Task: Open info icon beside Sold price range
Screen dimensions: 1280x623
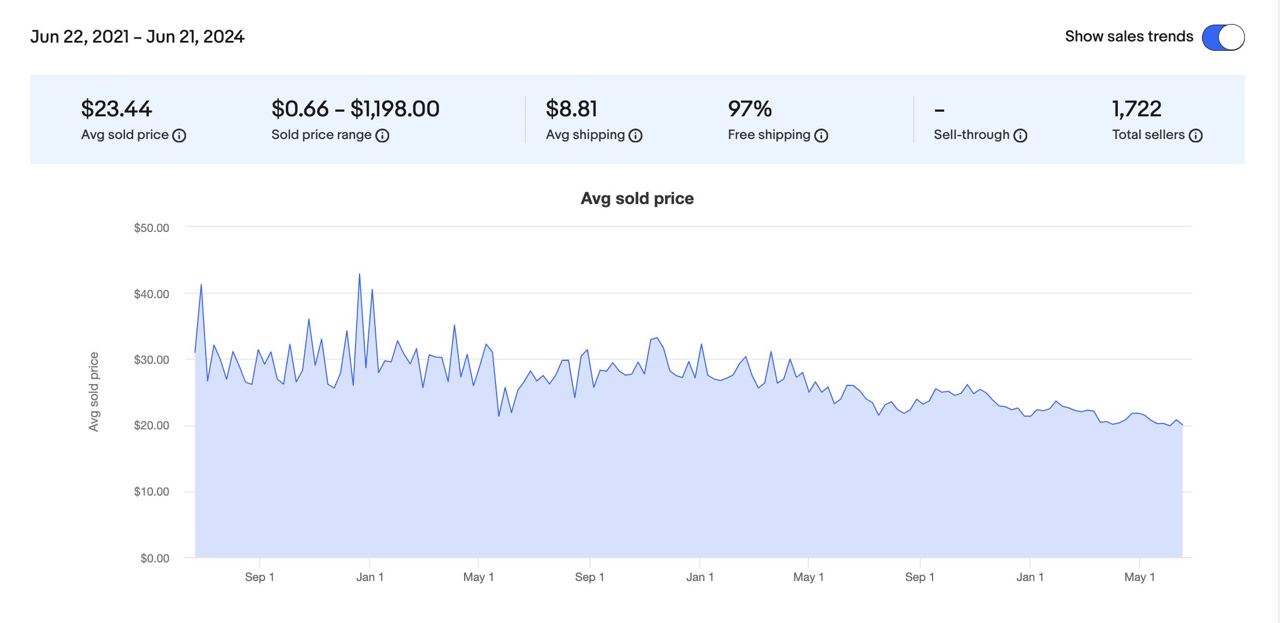Action: coord(382,136)
